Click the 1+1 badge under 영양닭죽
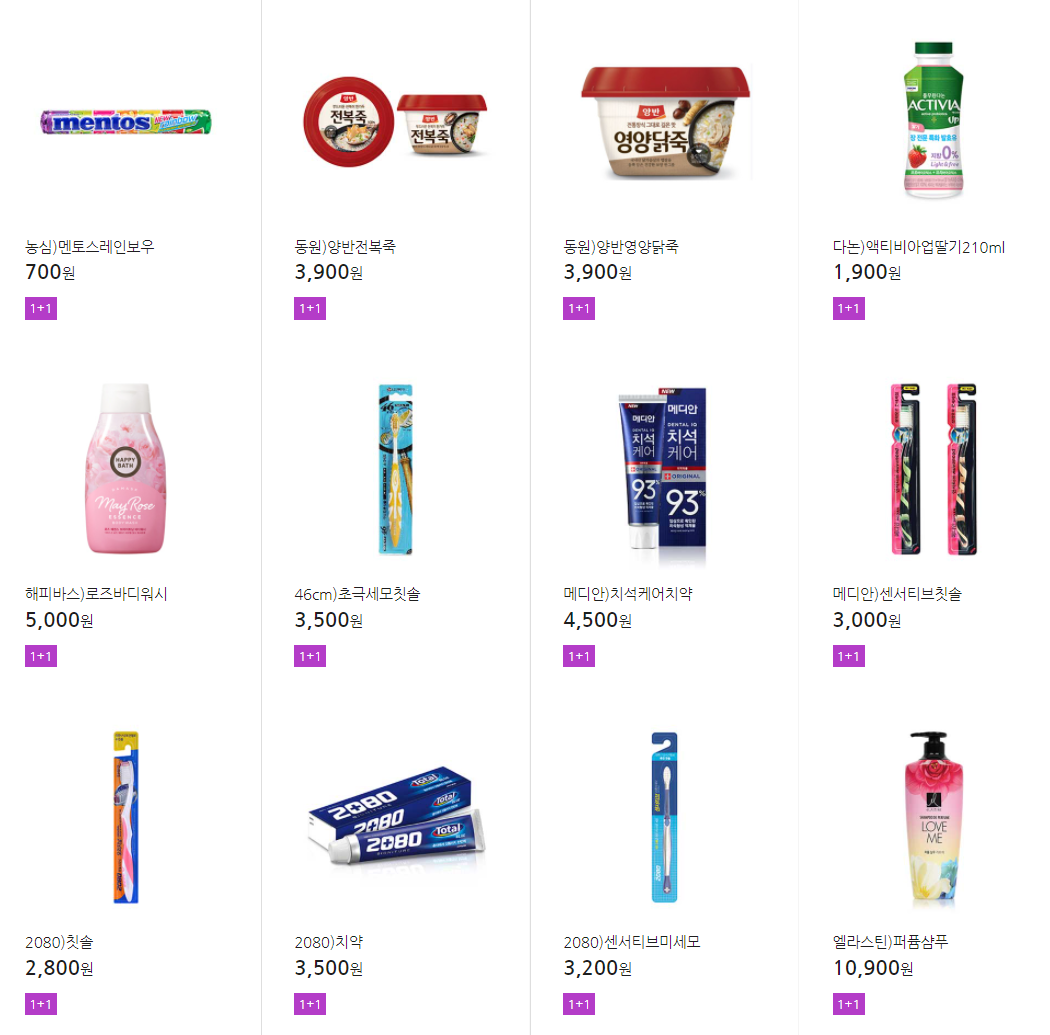1050x1035 pixels. click(579, 309)
